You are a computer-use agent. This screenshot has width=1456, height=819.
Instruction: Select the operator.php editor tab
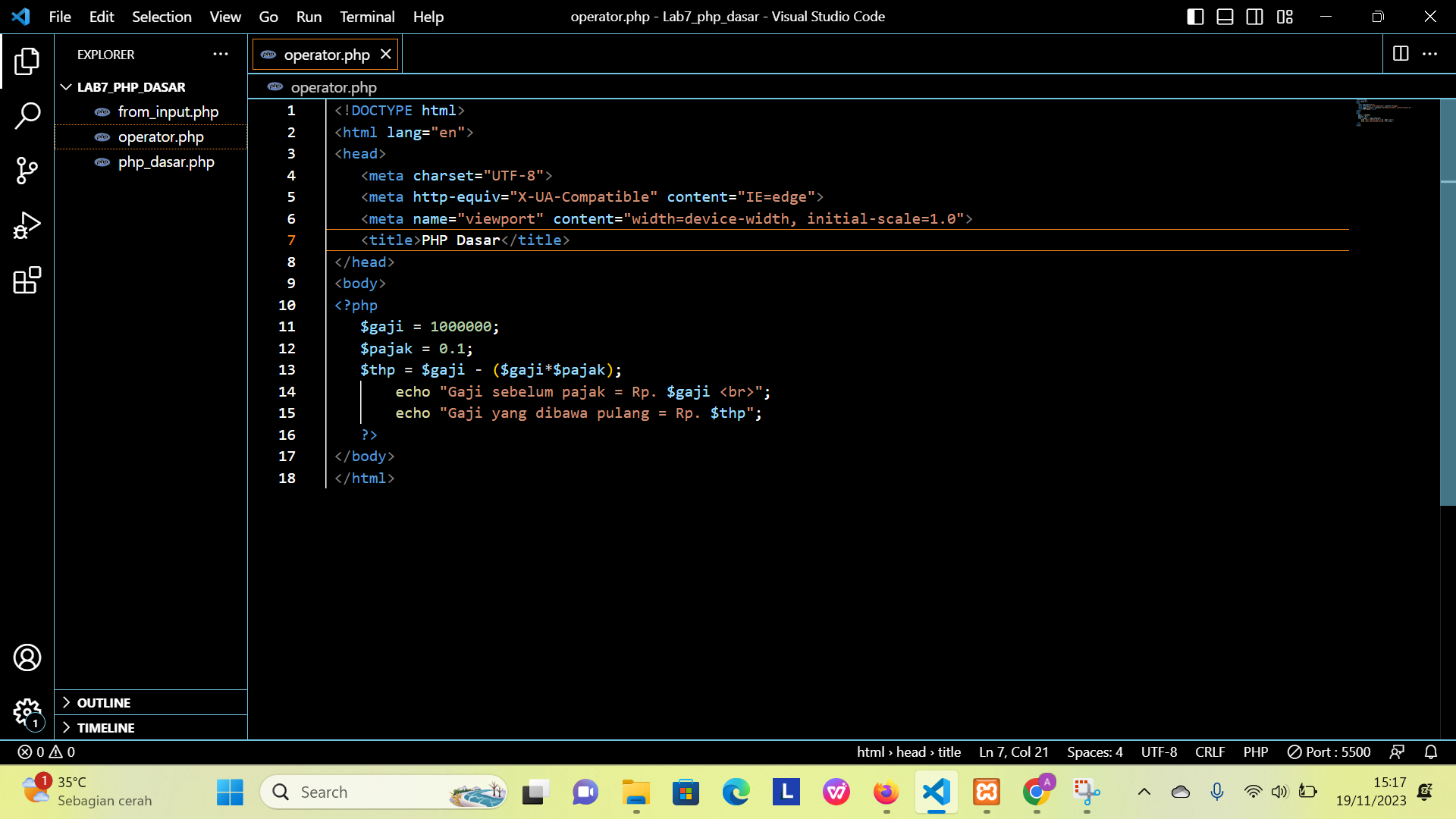click(326, 55)
